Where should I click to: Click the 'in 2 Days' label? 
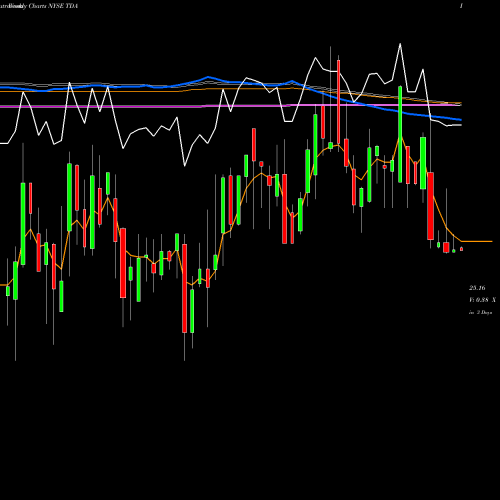point(480,312)
